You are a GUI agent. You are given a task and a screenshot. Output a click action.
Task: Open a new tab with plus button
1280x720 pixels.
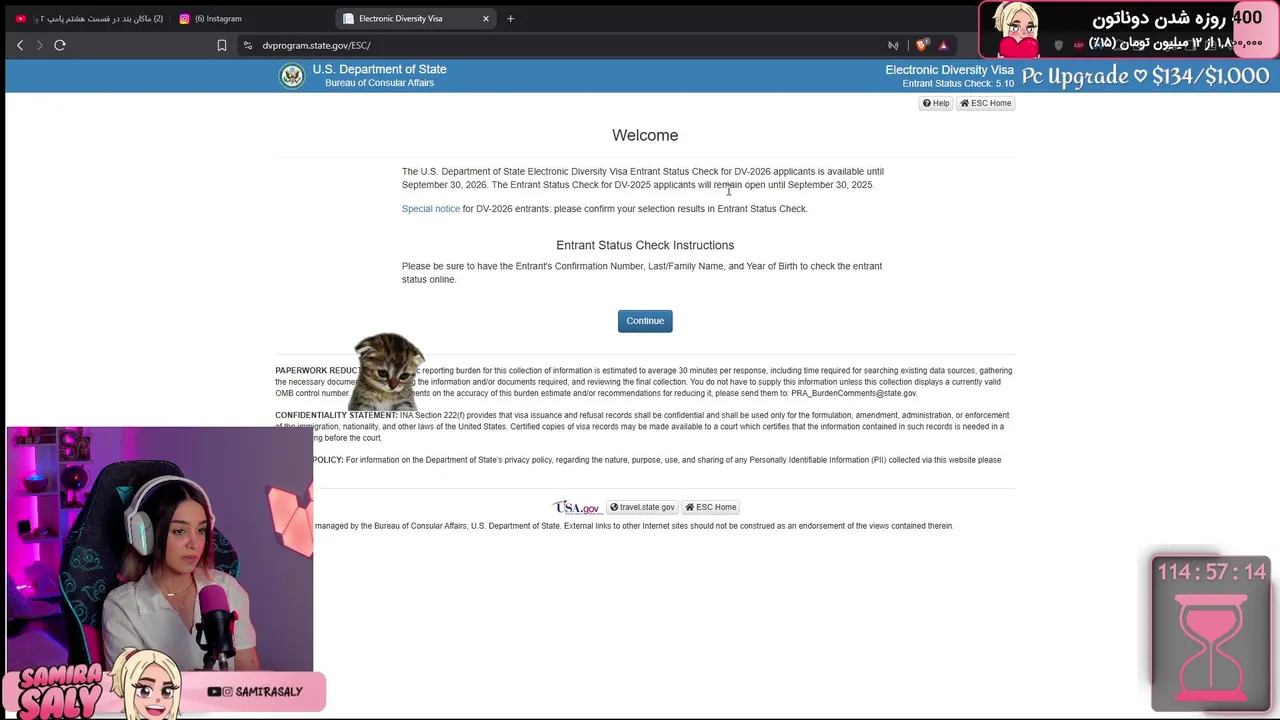point(510,18)
